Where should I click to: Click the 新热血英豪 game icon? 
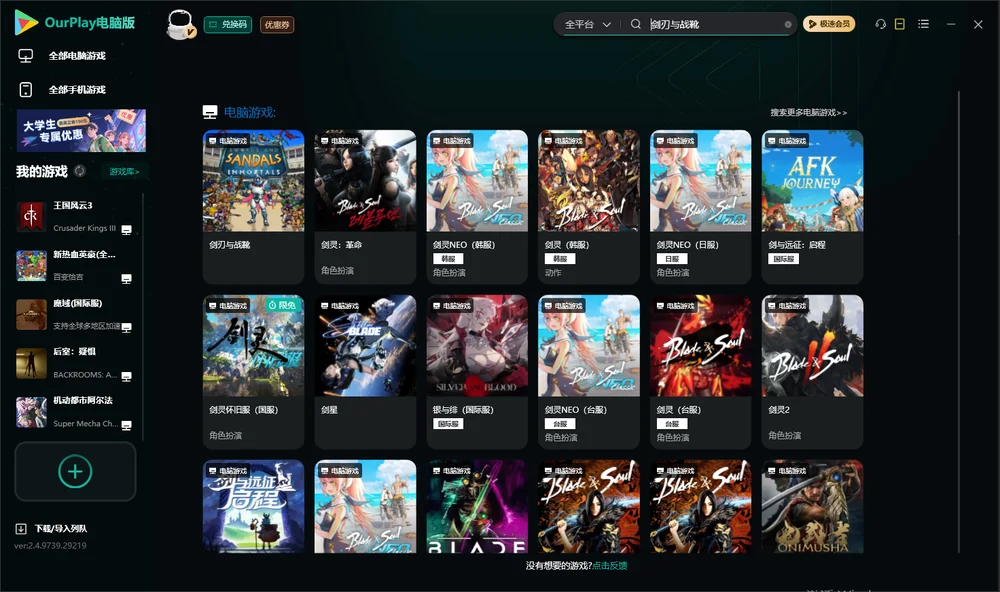click(31, 265)
